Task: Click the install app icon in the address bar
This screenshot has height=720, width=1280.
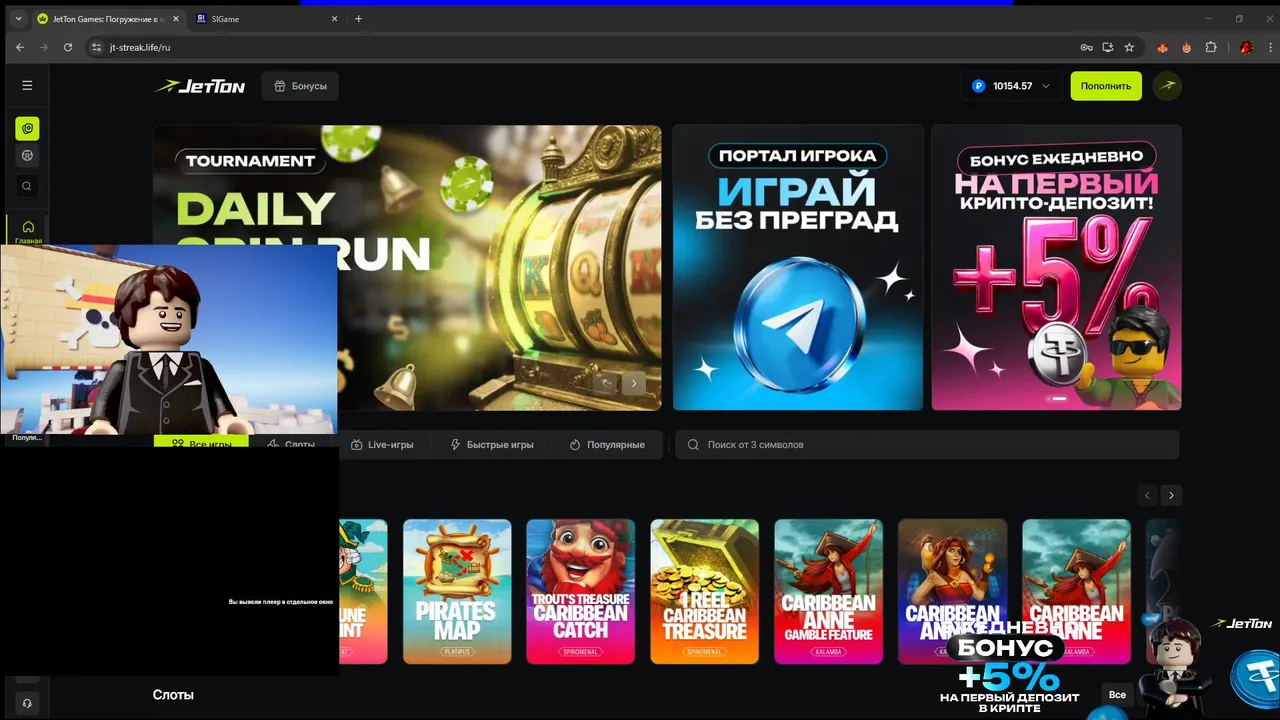Action: pyautogui.click(x=1108, y=47)
